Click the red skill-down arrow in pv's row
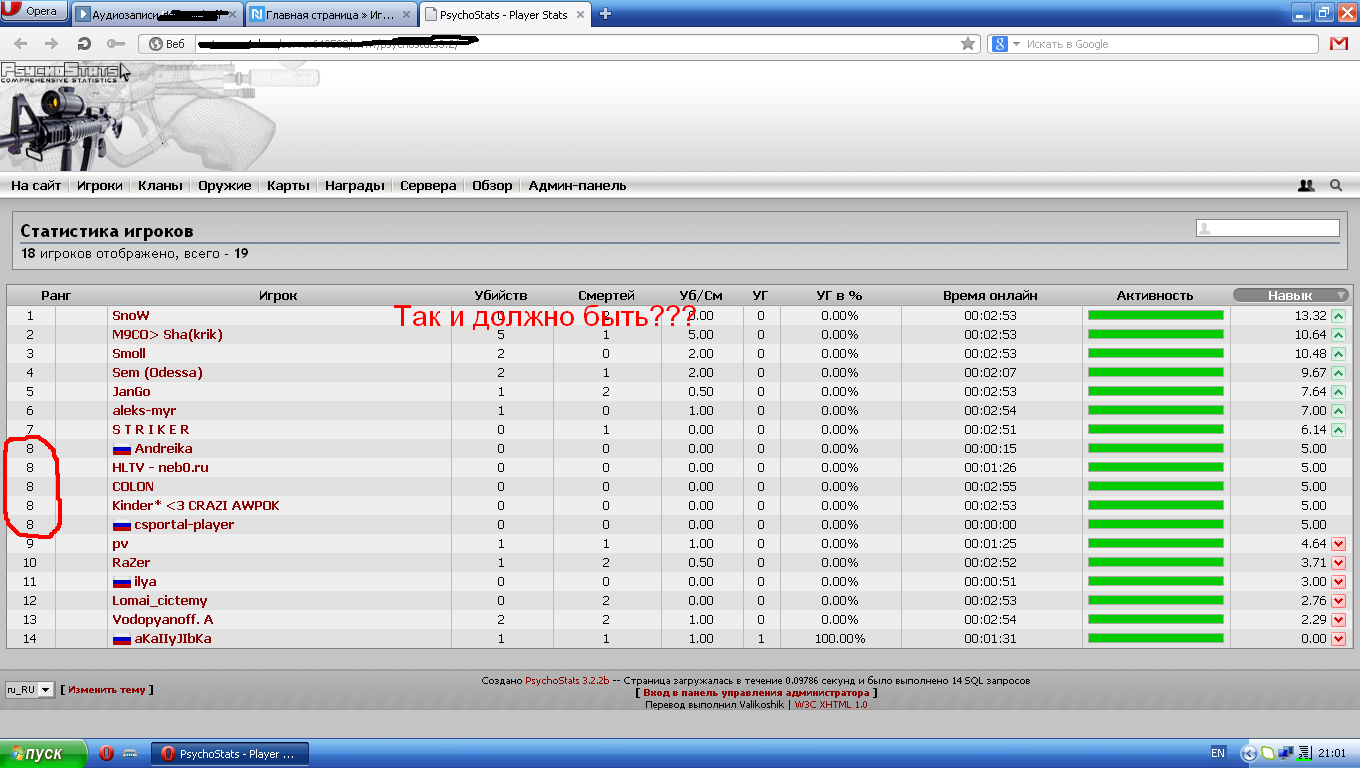The image size is (1360, 768). click(x=1339, y=544)
